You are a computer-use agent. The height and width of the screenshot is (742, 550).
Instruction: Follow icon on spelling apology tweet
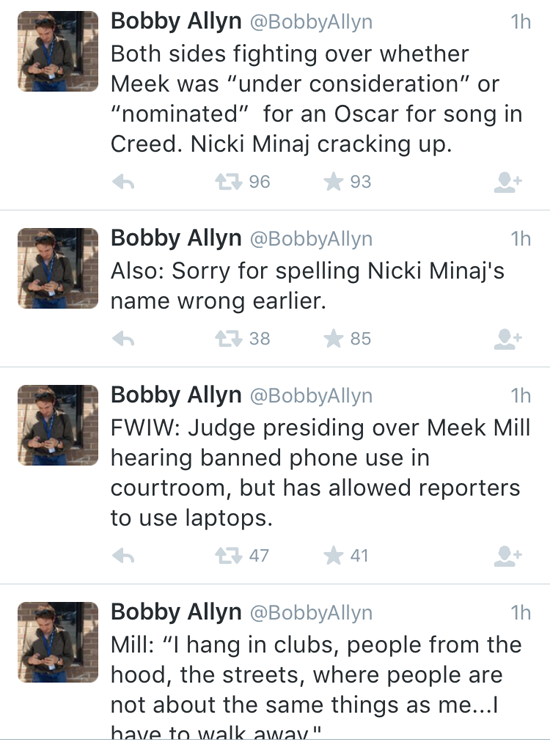(507, 339)
